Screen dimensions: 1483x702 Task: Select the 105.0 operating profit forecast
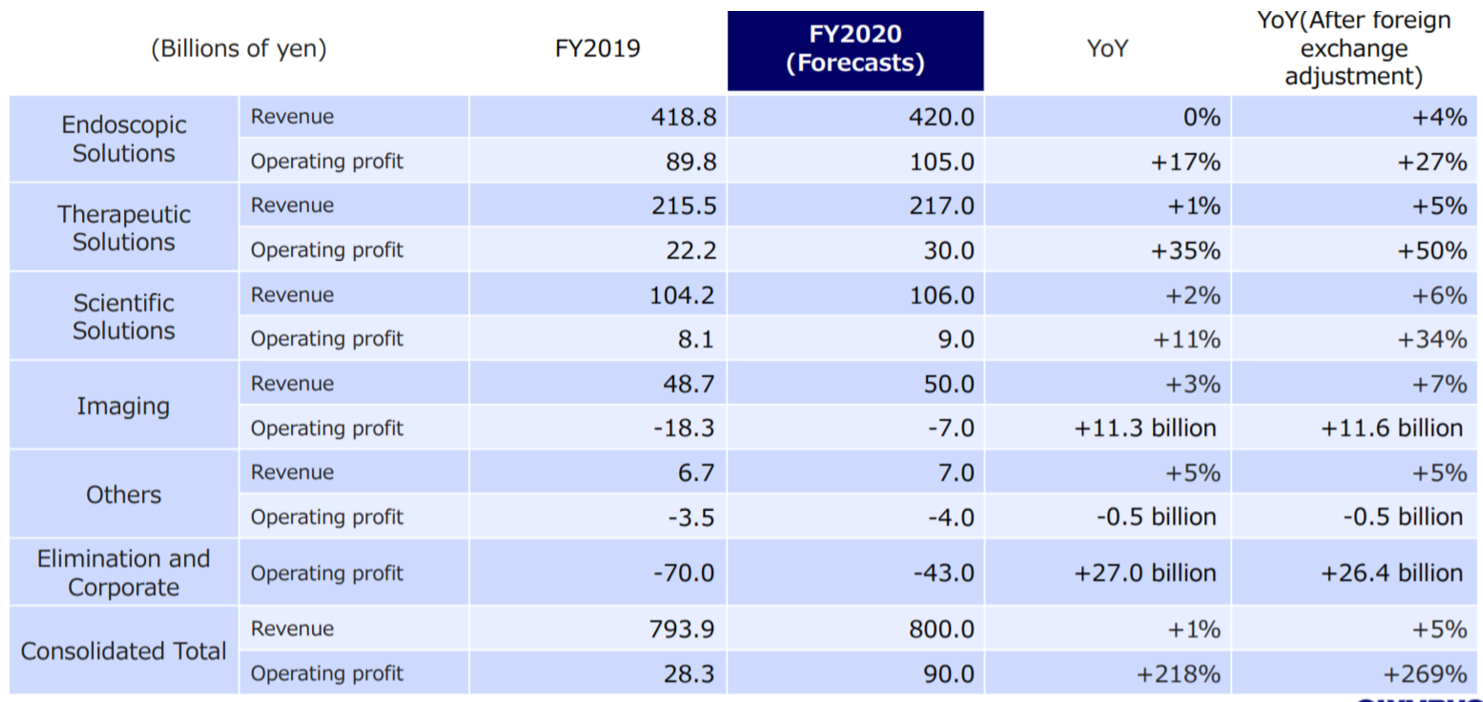[856, 161]
